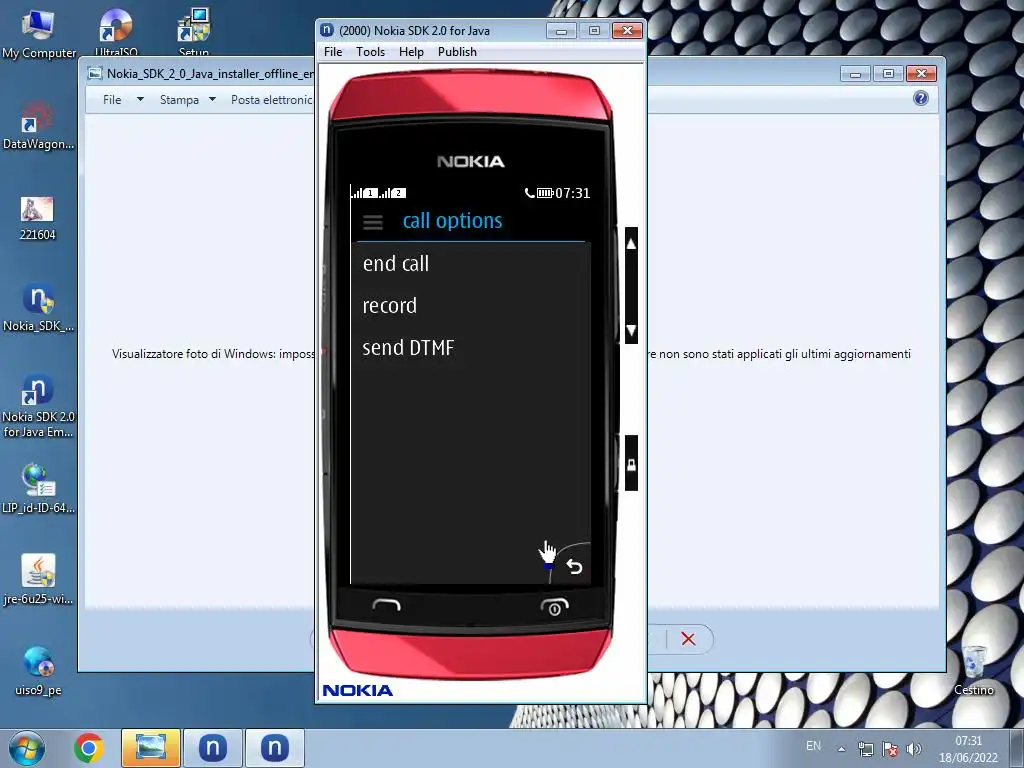Screen dimensions: 1024x768
Task: Click the network icon in system tray
Action: tap(866, 749)
